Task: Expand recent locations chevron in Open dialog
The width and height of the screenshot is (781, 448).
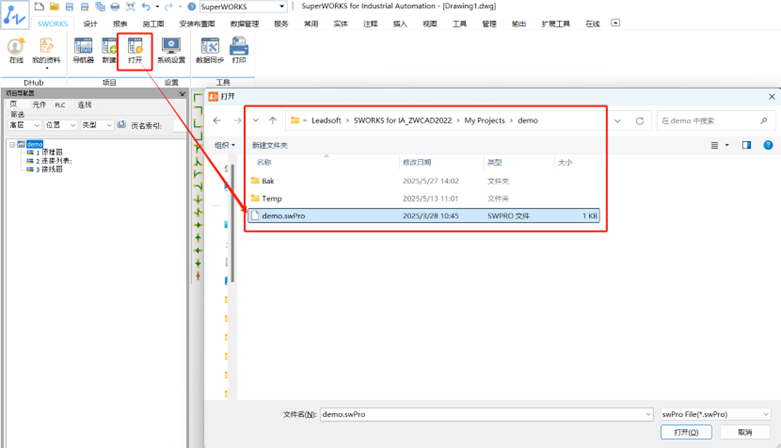Action: tap(256, 121)
